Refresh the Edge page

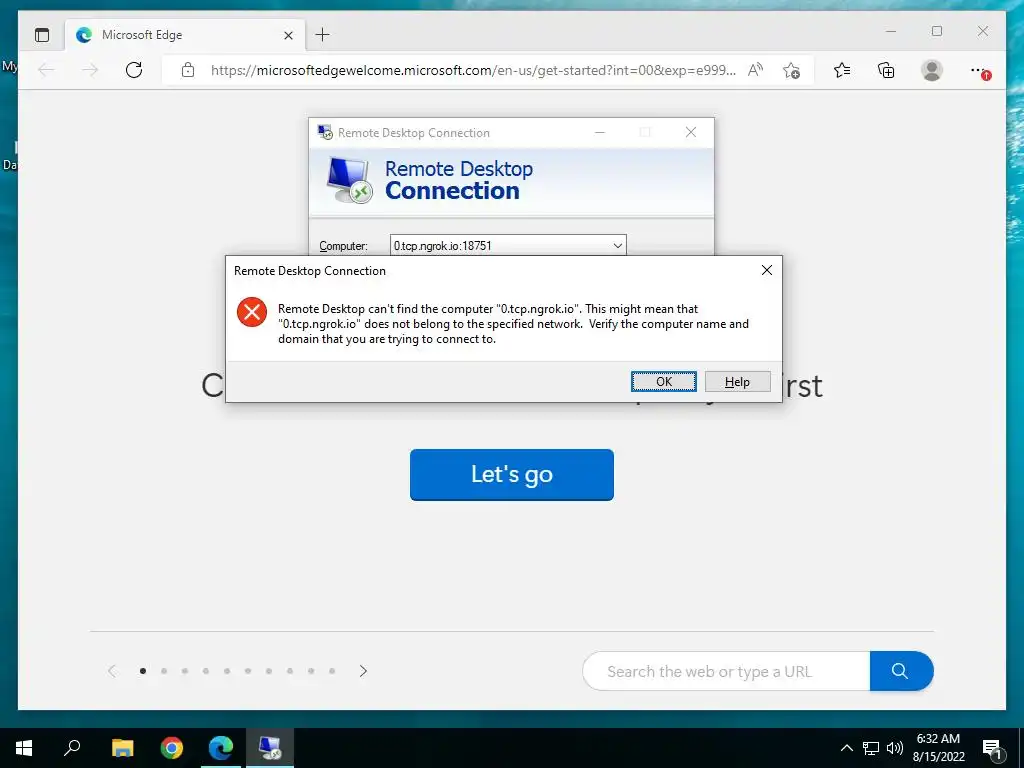(134, 70)
